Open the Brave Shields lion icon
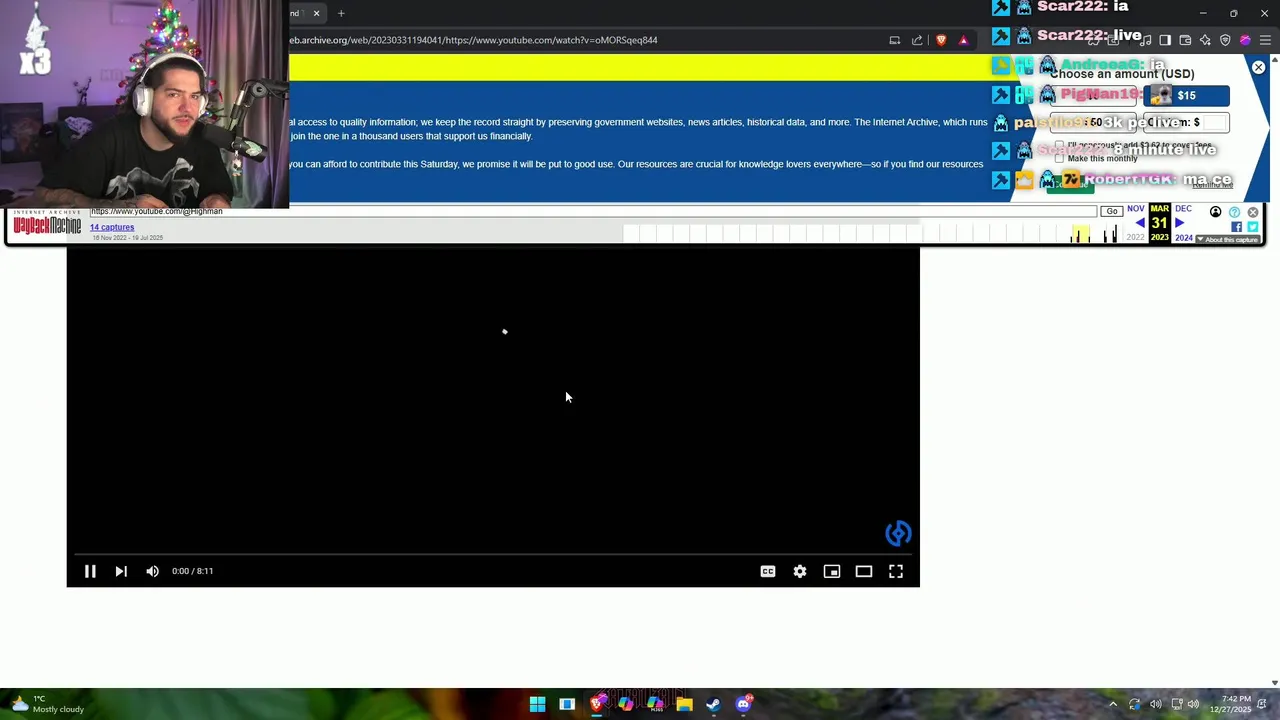Screen dimensions: 1280x720 pyautogui.click(x=941, y=40)
